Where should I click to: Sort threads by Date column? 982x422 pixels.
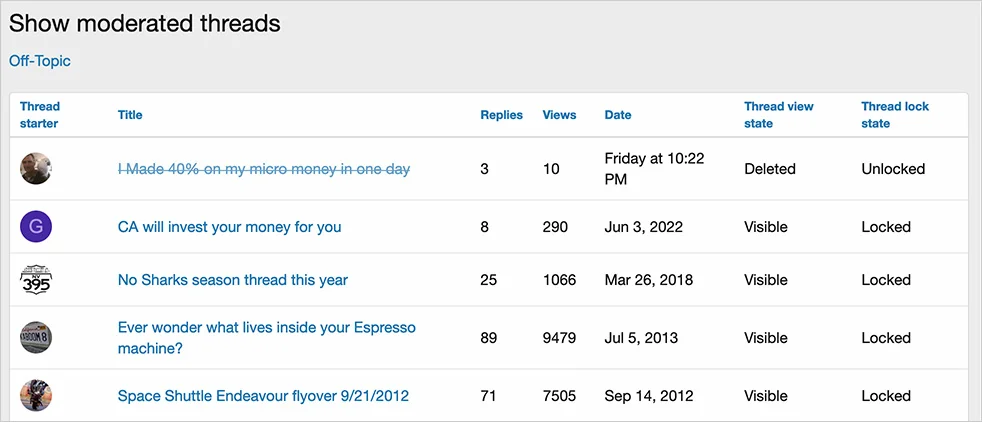618,115
